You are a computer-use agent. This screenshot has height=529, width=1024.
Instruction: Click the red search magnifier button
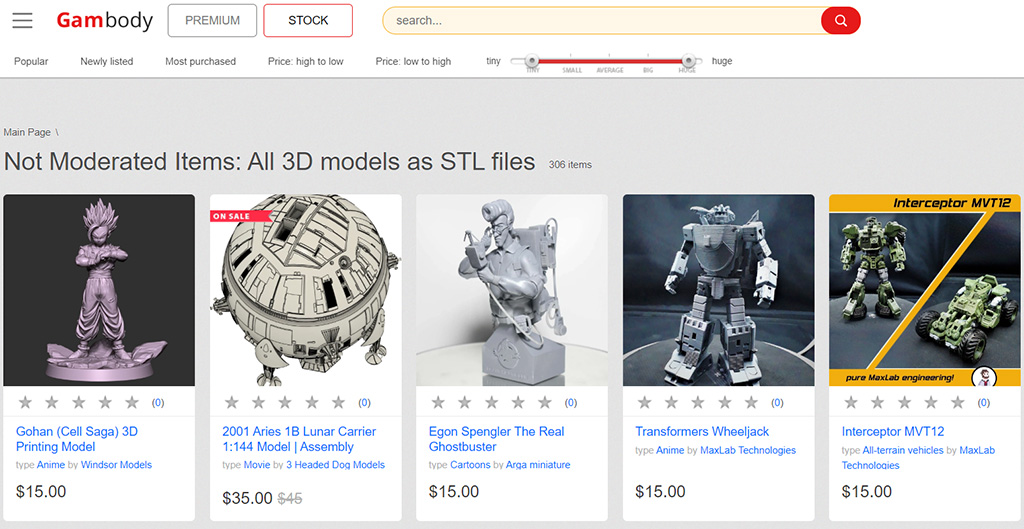click(840, 20)
